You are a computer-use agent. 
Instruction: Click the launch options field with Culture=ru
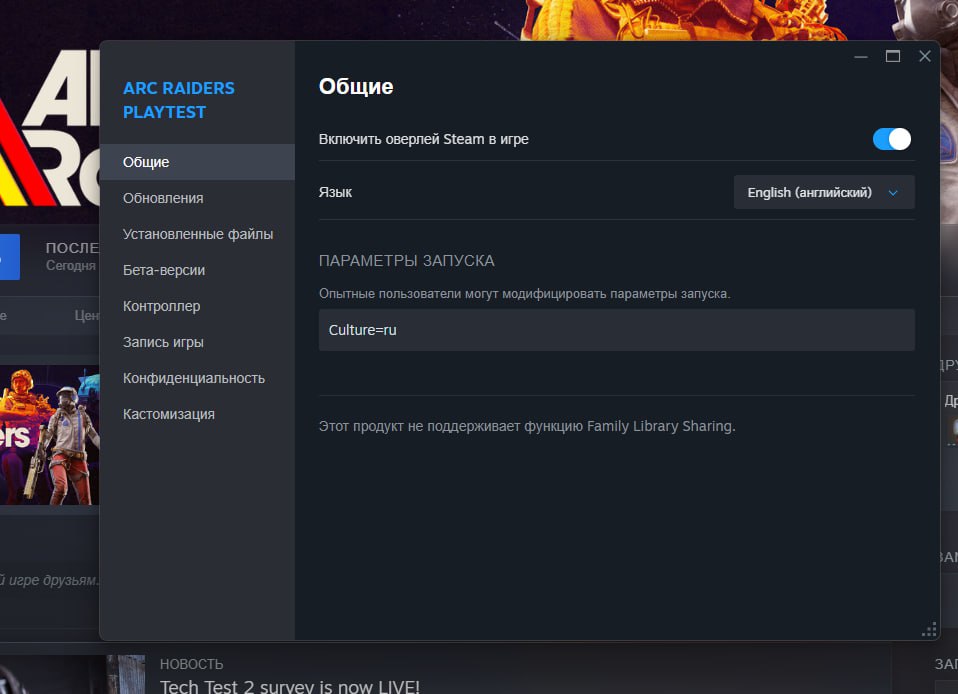click(616, 330)
